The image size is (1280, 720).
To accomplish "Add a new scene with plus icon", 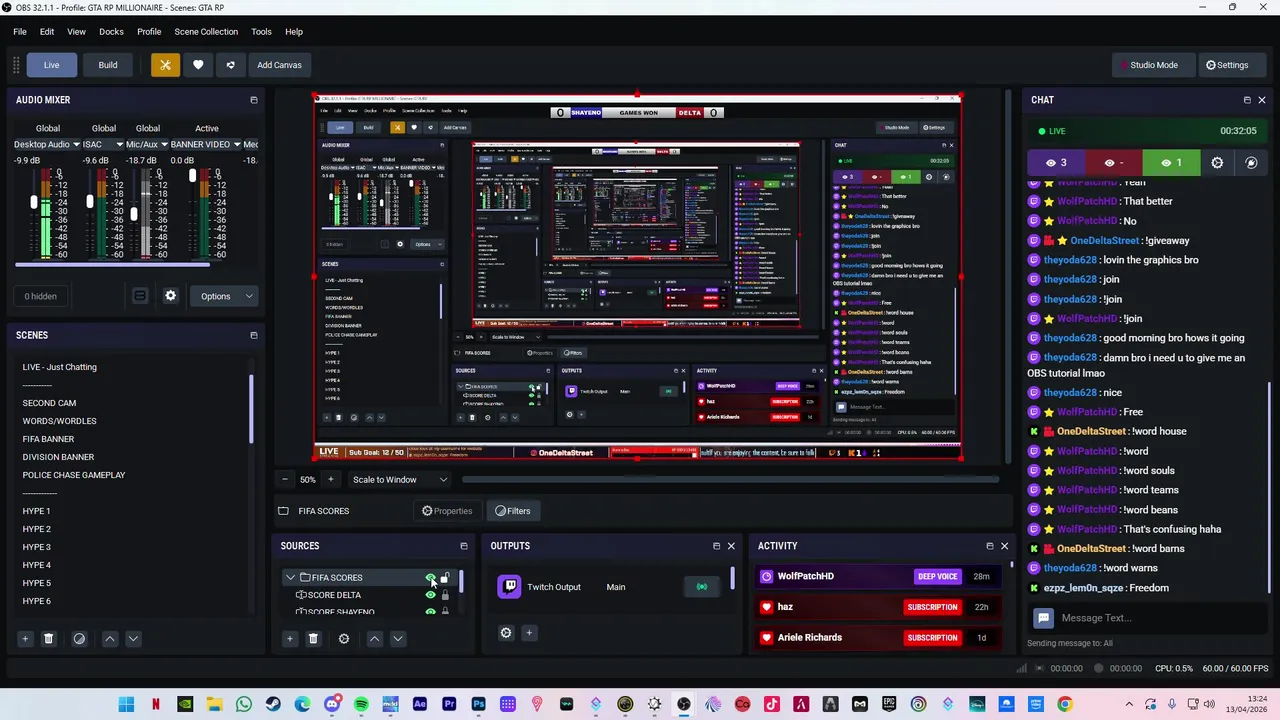I will pyautogui.click(x=25, y=638).
